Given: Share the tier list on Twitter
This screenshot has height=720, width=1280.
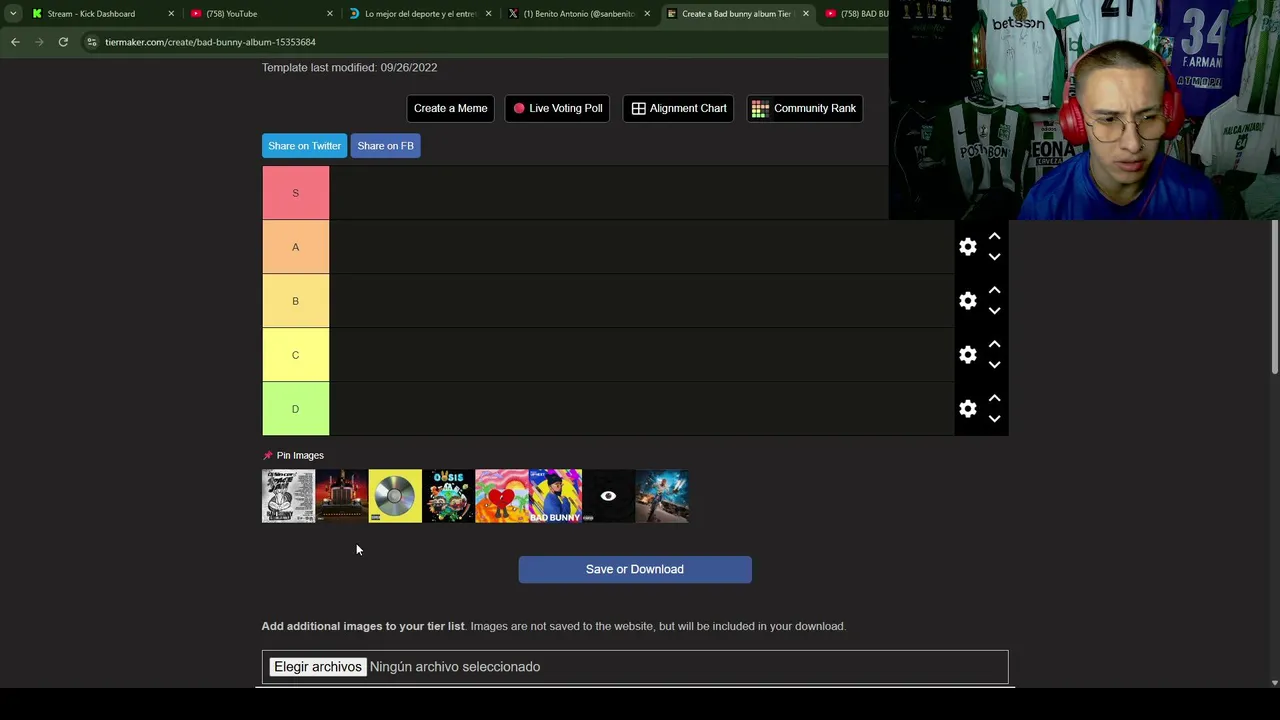Looking at the screenshot, I should [304, 146].
